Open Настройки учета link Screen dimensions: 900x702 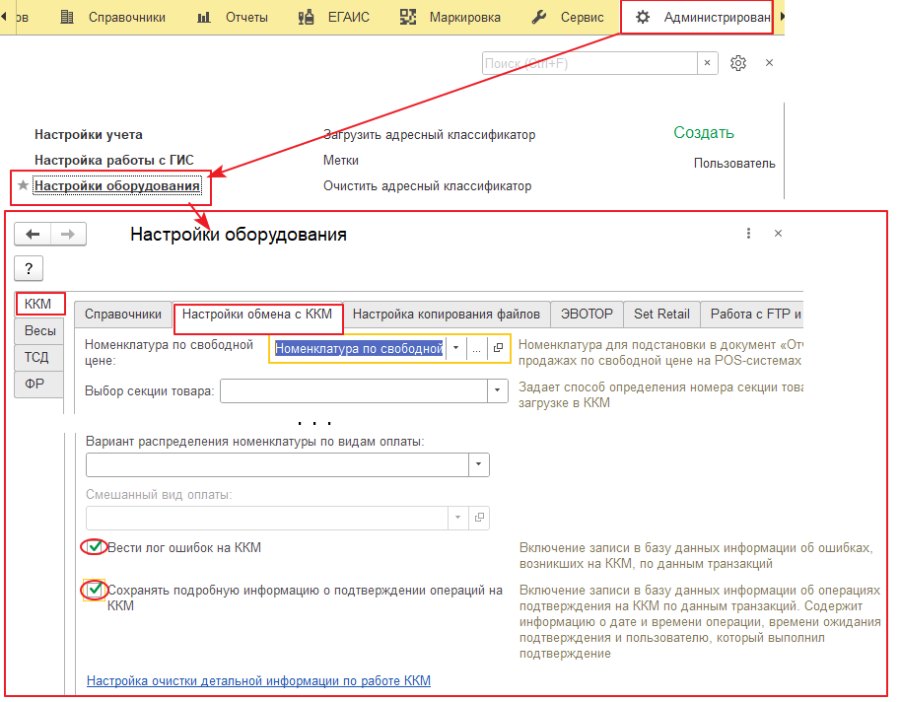88,134
